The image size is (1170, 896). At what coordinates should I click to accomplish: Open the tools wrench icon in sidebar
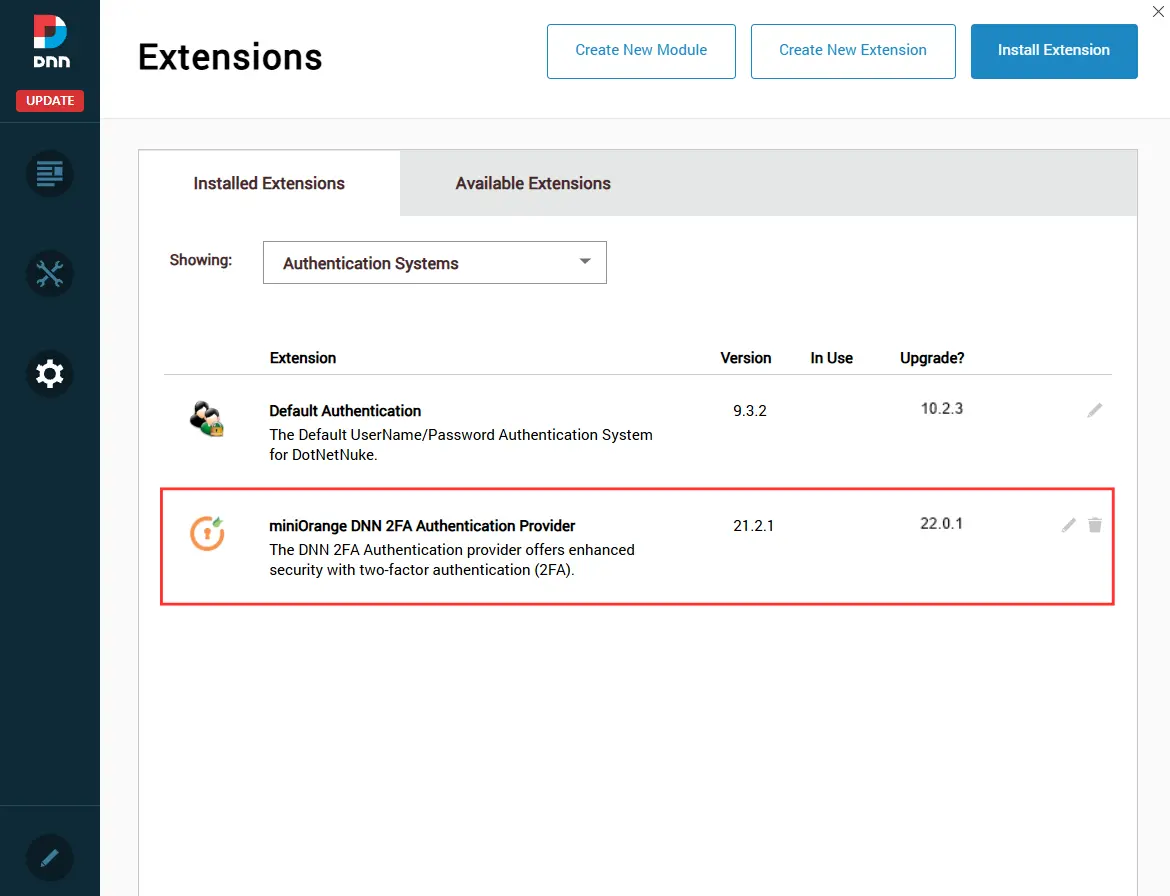click(x=49, y=273)
